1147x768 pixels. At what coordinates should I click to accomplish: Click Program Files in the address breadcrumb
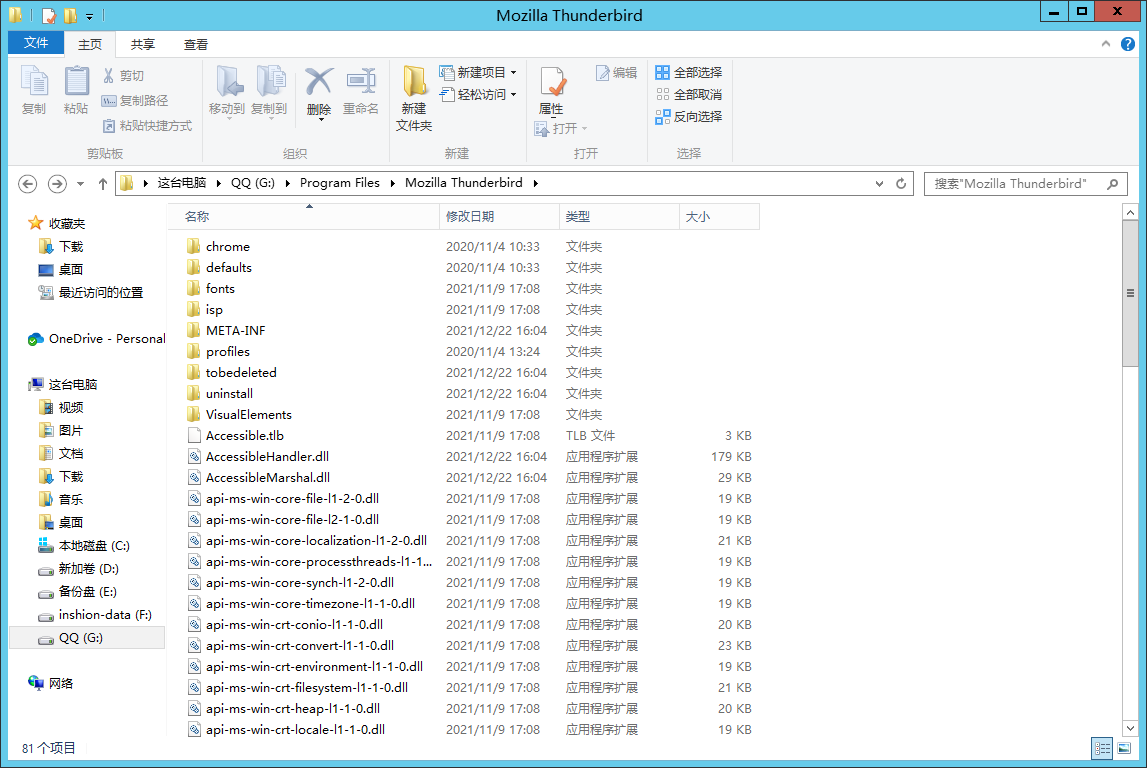point(339,183)
